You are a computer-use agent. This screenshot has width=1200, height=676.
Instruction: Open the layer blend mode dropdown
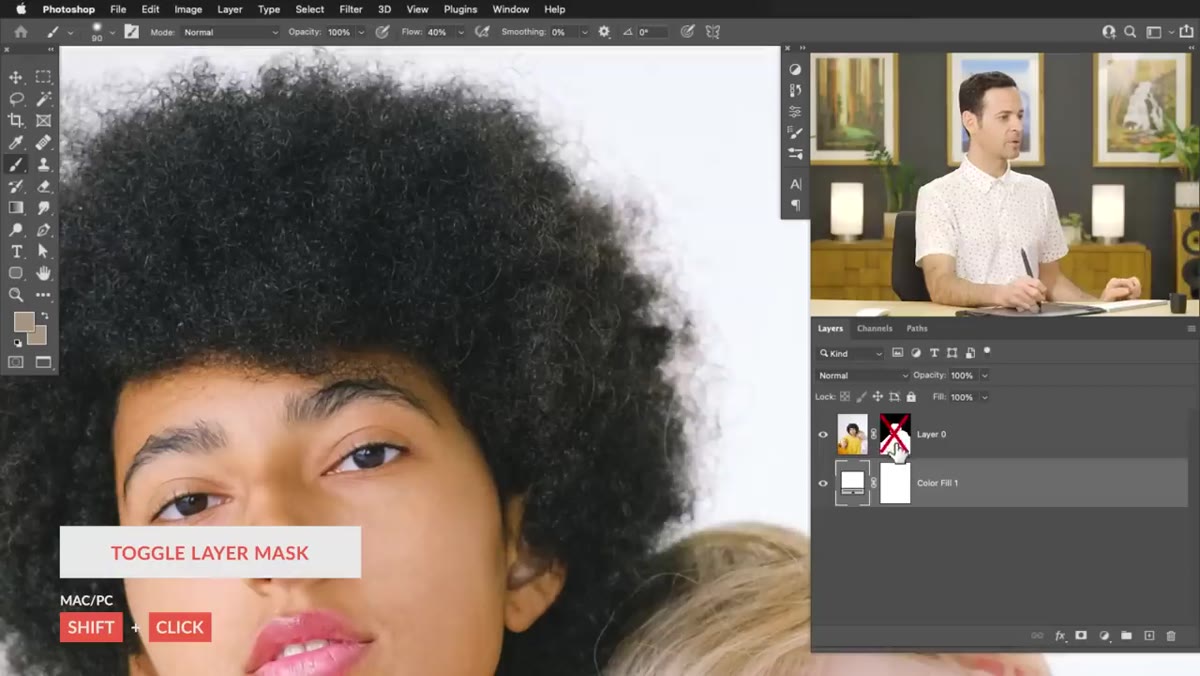click(863, 375)
